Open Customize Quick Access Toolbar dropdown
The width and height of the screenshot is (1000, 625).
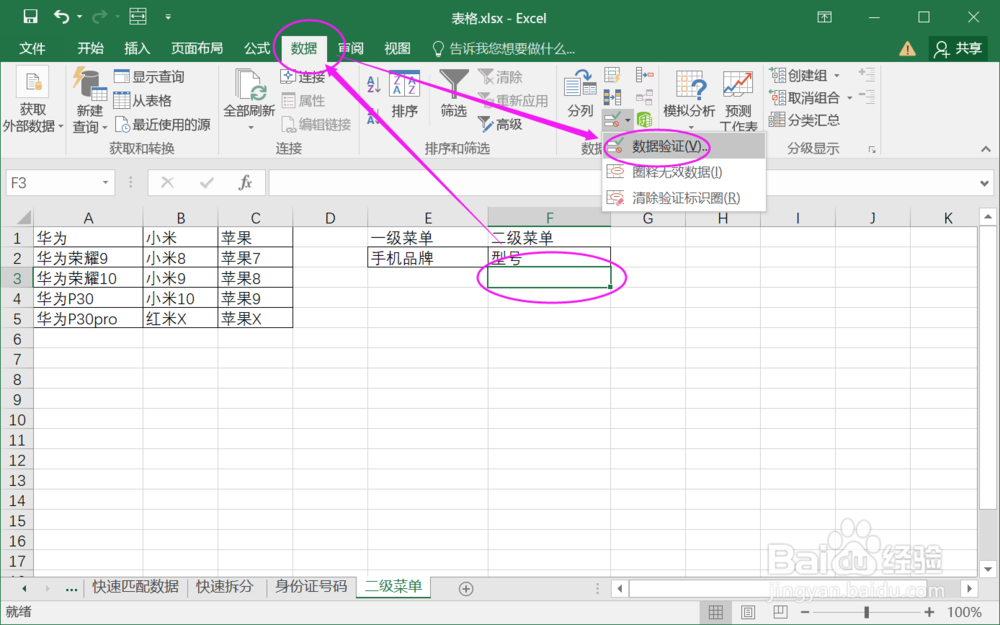pyautogui.click(x=168, y=17)
